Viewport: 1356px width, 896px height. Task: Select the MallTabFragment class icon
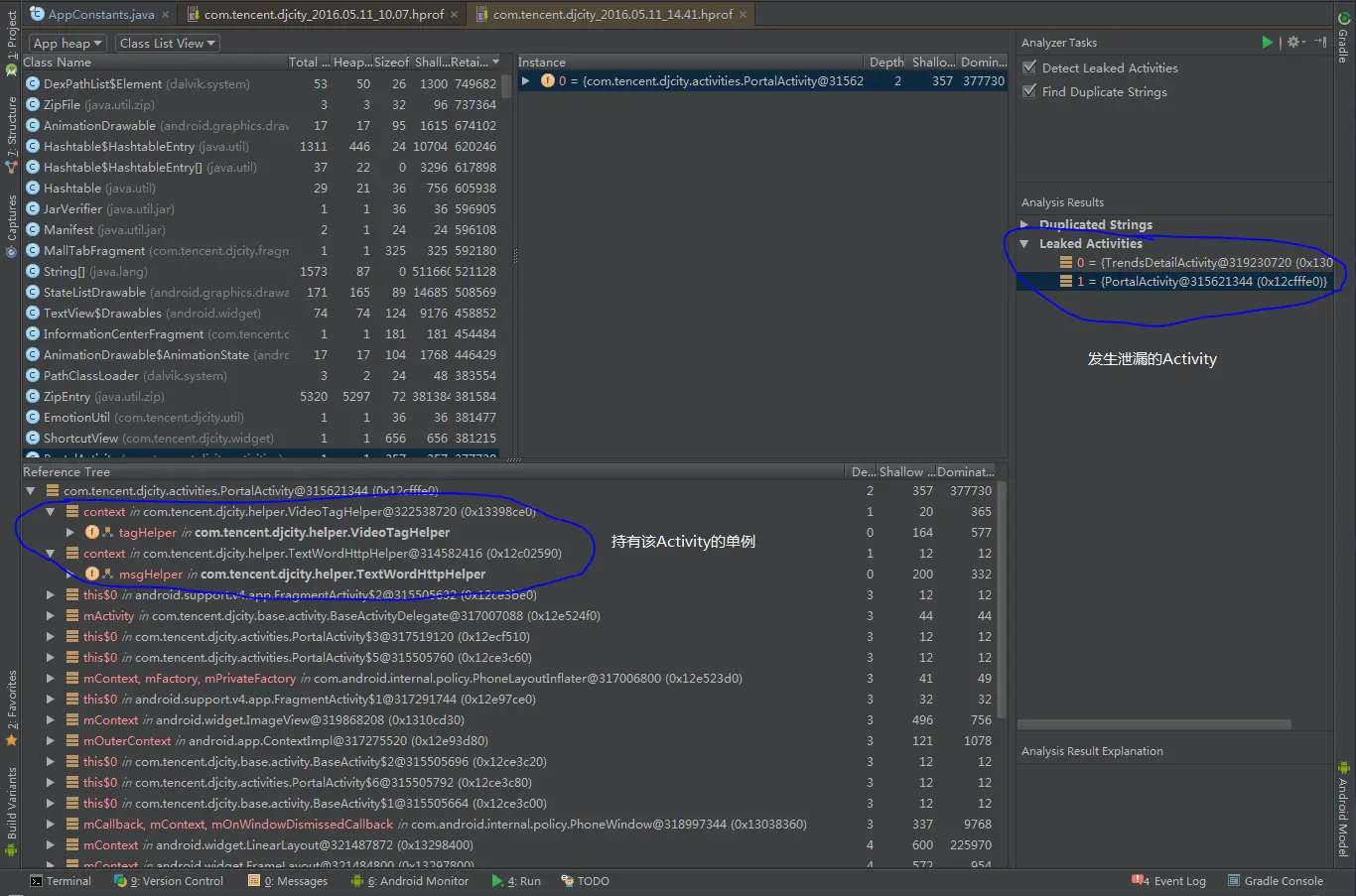[x=33, y=250]
